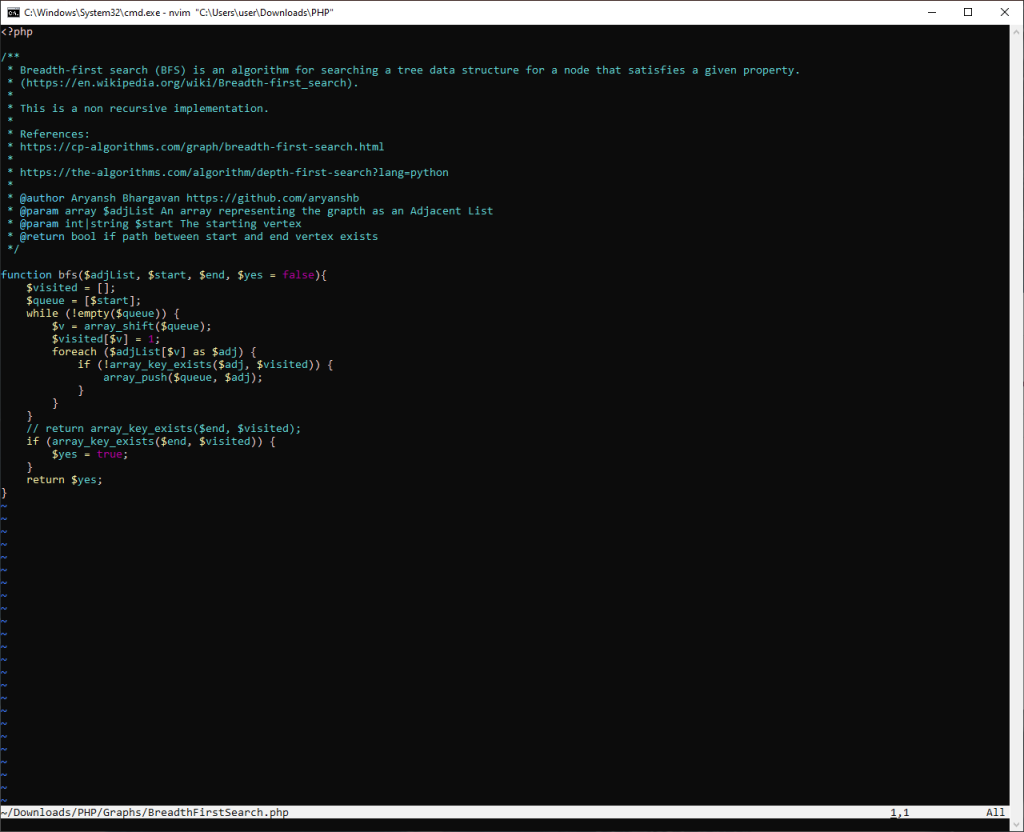This screenshot has height=832, width=1024.
Task: Click the 'References:' comment line
Action: coord(48,134)
